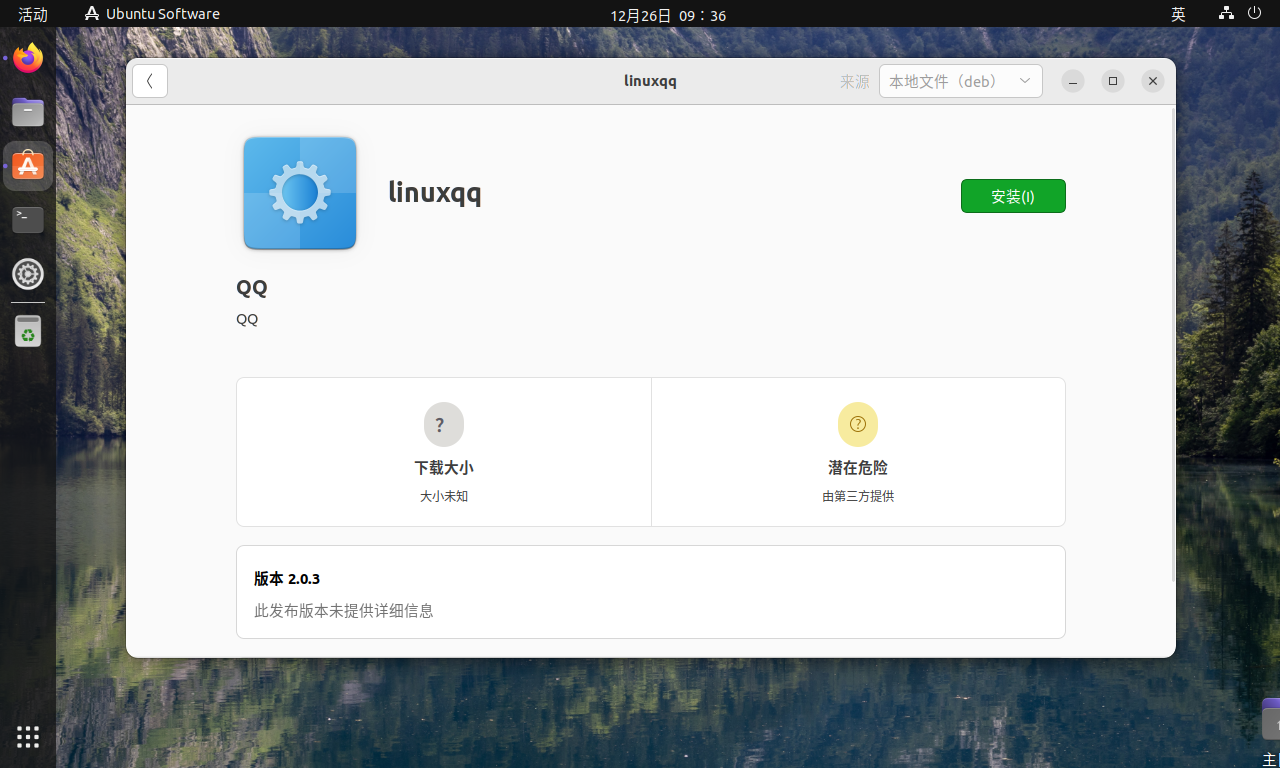Viewport: 1280px width, 768px height.
Task: Click the back arrow in the header bar
Action: (x=150, y=81)
